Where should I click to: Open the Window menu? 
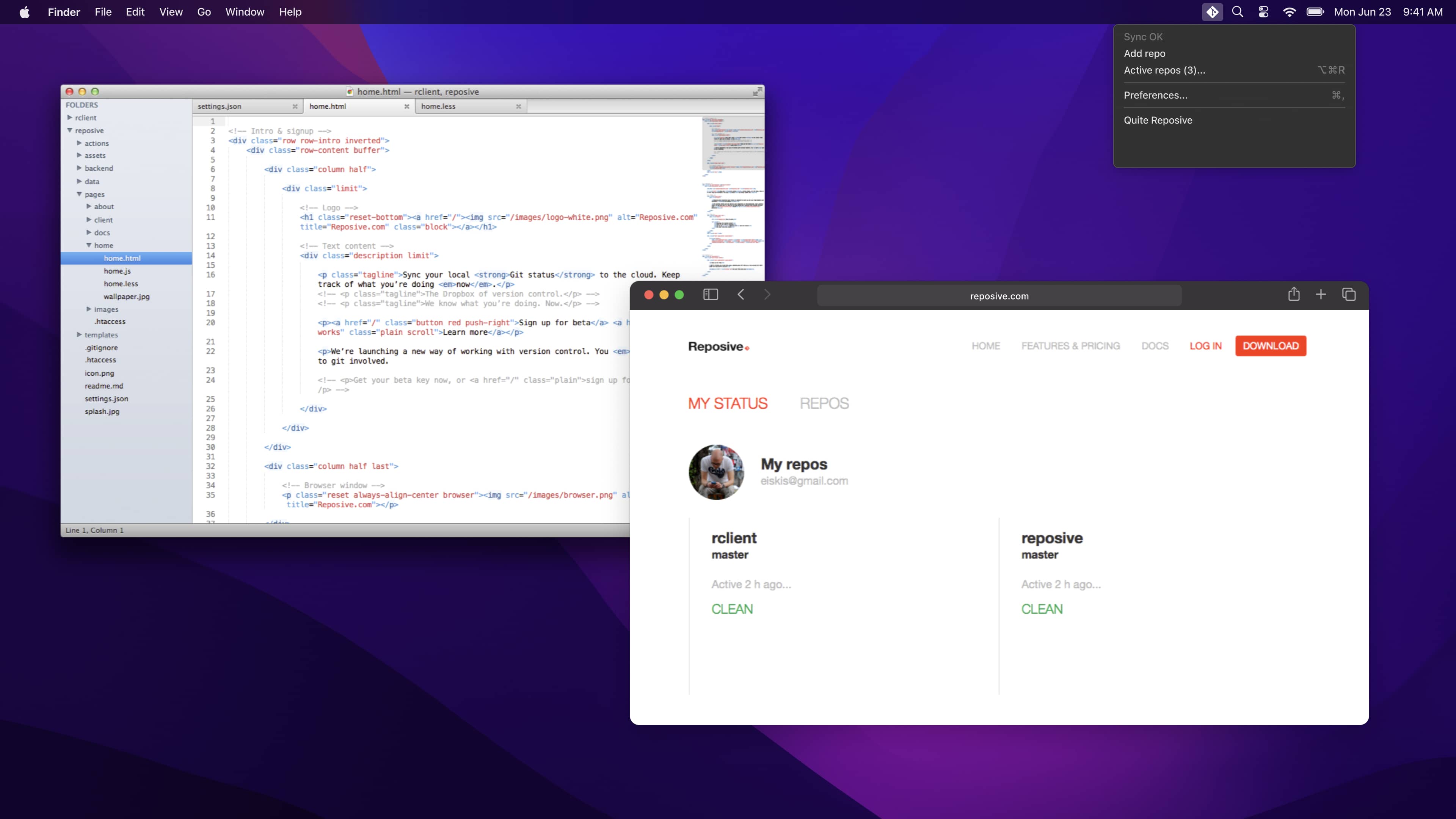pos(245,12)
